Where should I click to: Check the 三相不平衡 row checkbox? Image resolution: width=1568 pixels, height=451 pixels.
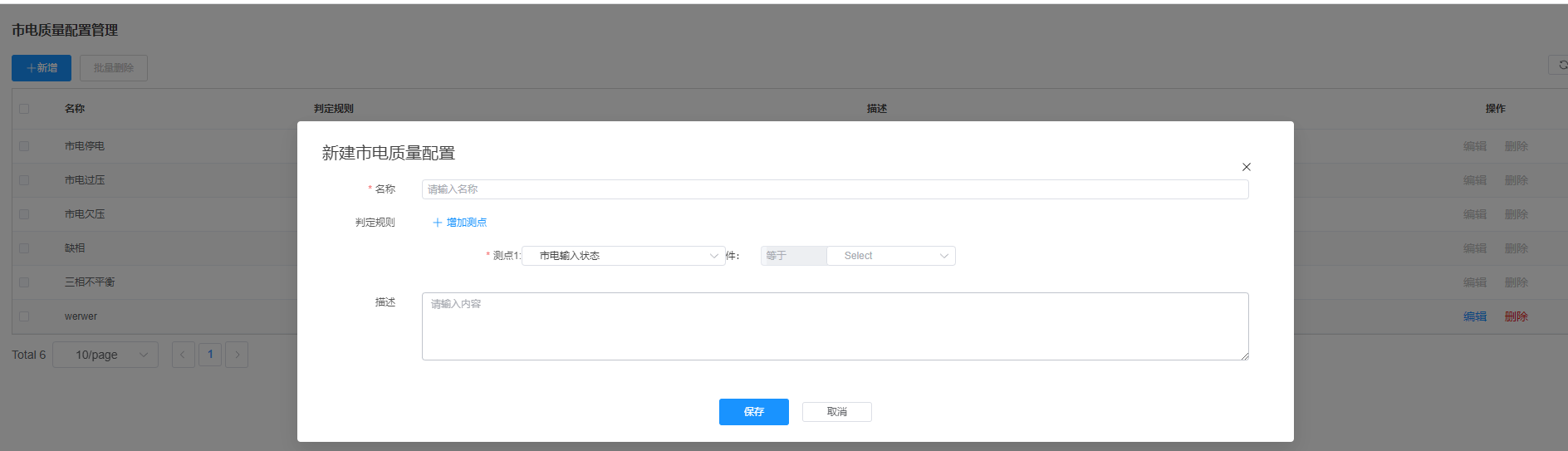click(x=24, y=282)
